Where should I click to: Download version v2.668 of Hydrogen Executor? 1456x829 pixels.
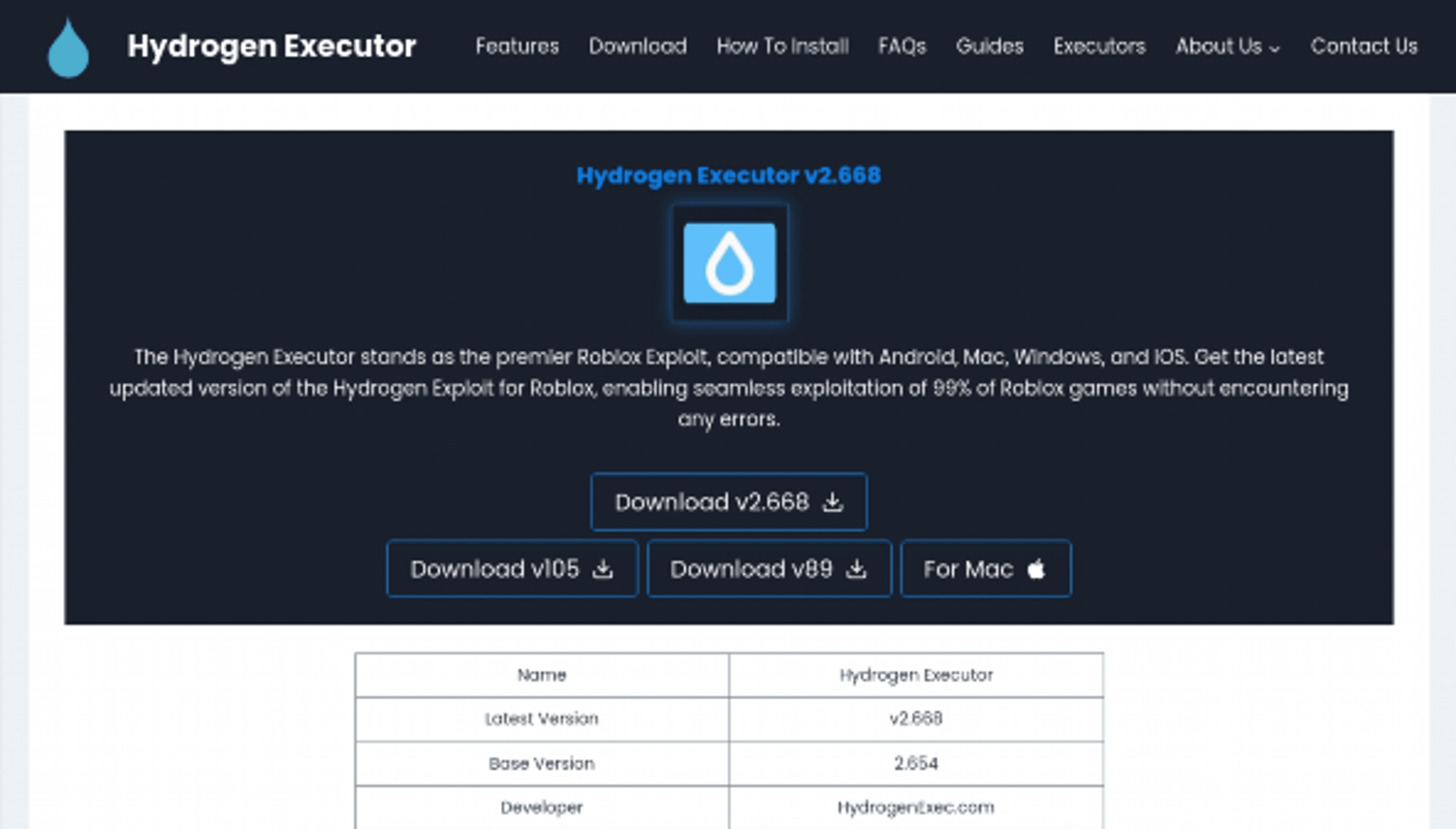tap(729, 502)
